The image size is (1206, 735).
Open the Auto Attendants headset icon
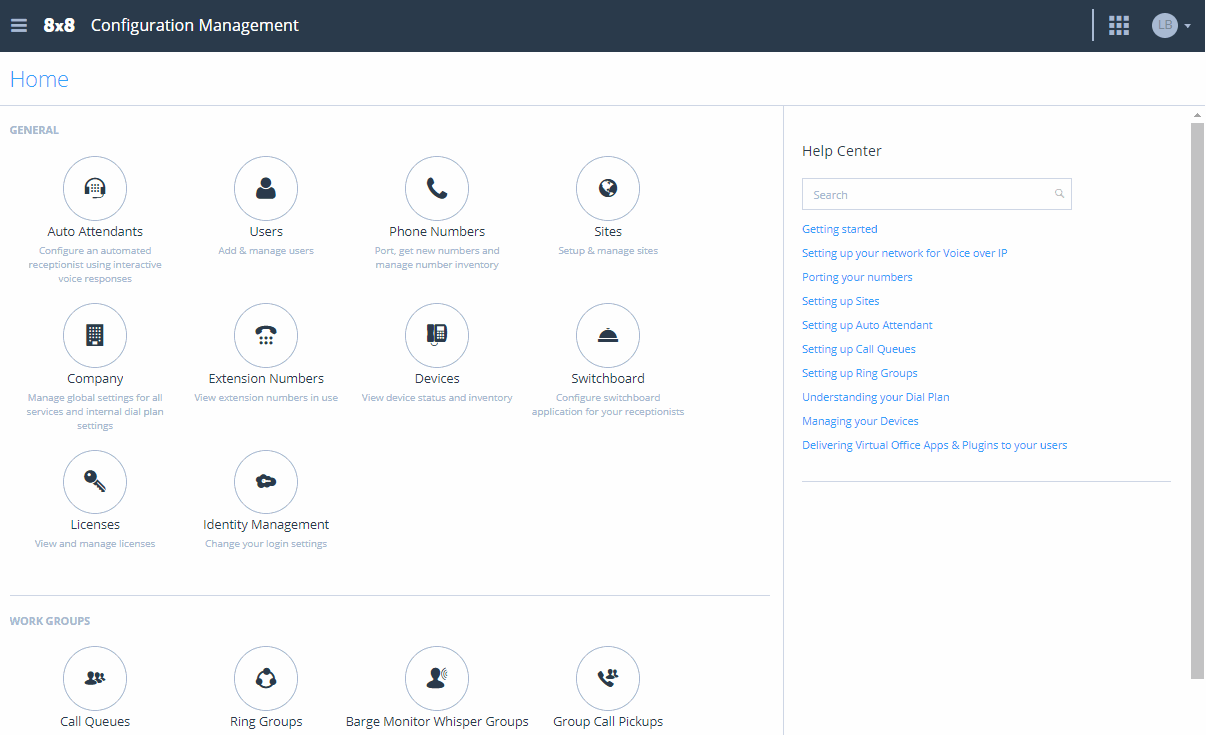click(x=95, y=188)
